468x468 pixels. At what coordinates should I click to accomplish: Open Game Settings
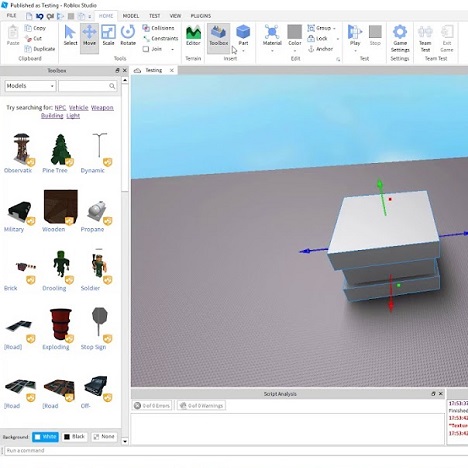point(400,38)
